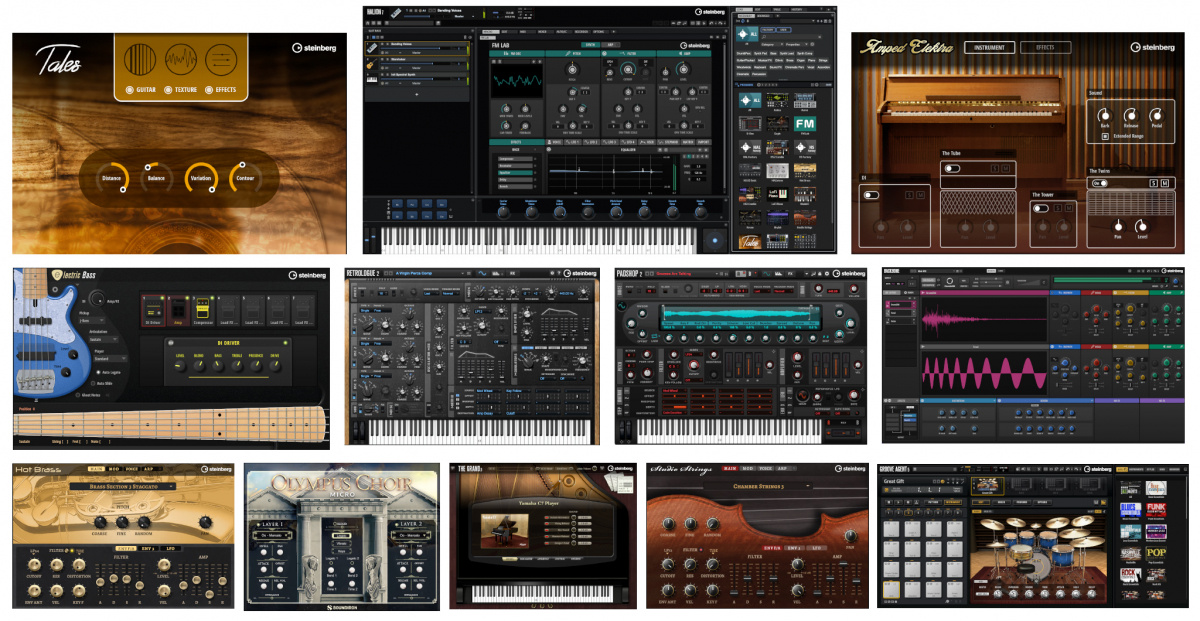
Task: Switch to the EFFECTS tab in Amped Elektra
Action: (x=1046, y=47)
